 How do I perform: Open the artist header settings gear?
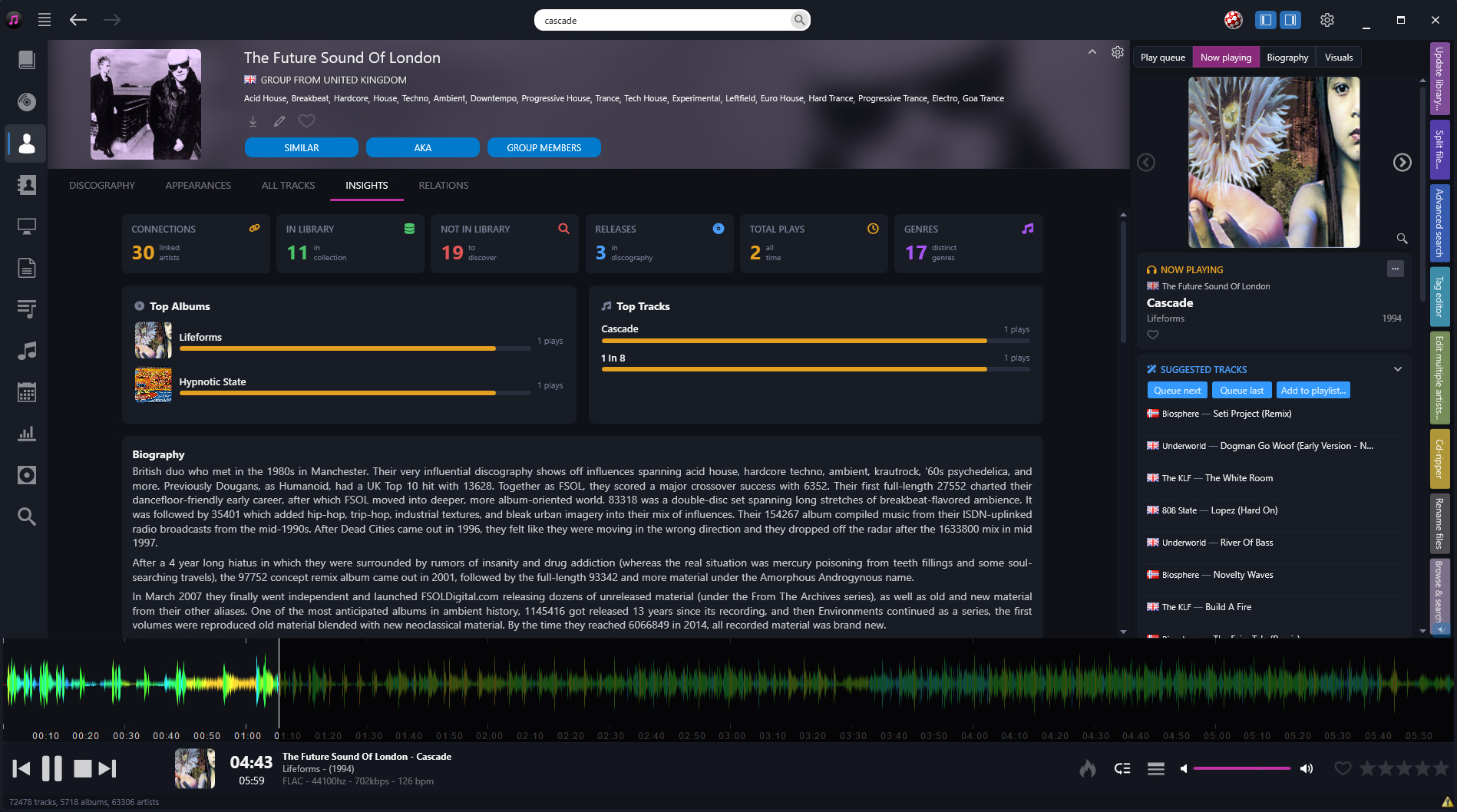(x=1118, y=52)
